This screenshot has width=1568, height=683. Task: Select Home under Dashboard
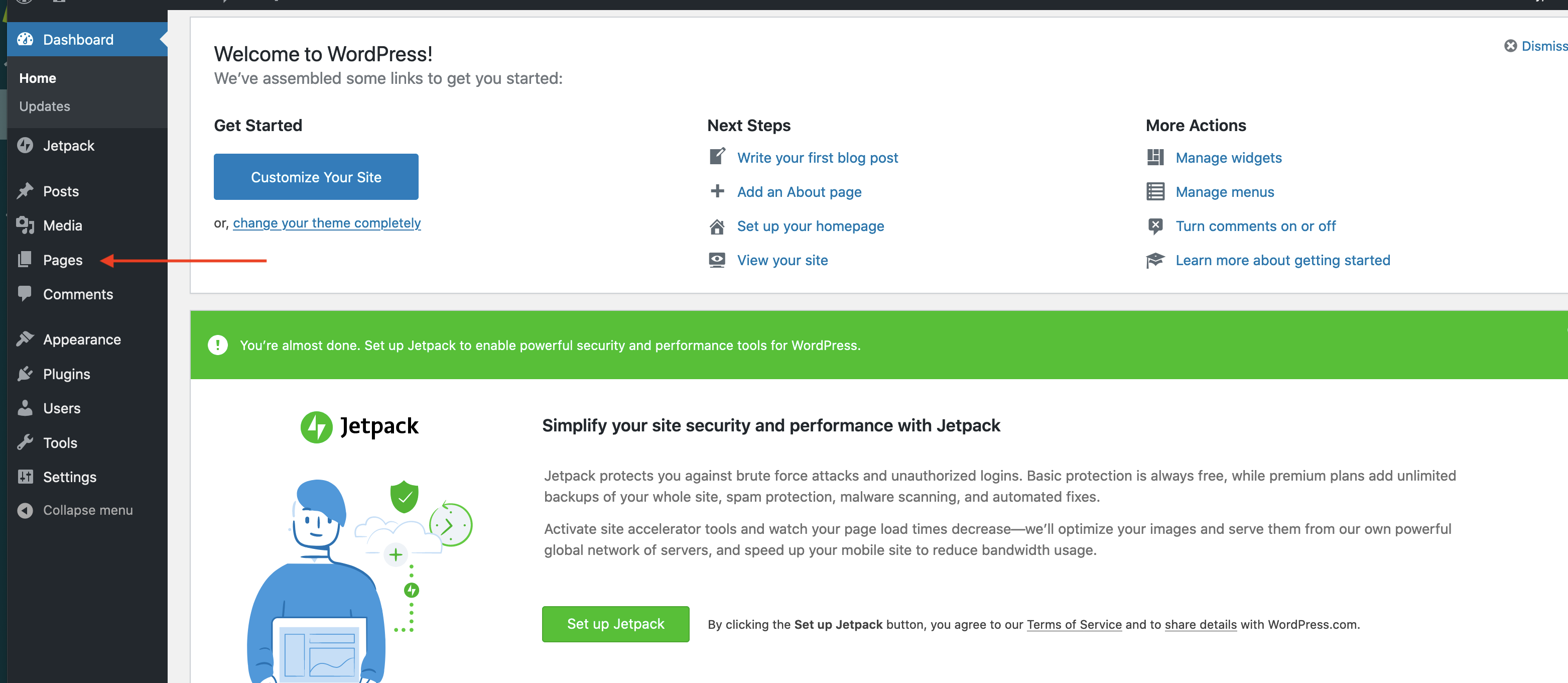pyautogui.click(x=38, y=78)
